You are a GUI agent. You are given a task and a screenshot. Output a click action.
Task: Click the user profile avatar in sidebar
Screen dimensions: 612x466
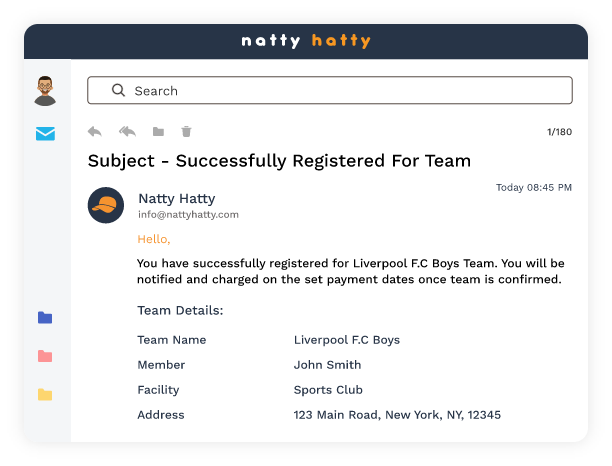pos(45,91)
